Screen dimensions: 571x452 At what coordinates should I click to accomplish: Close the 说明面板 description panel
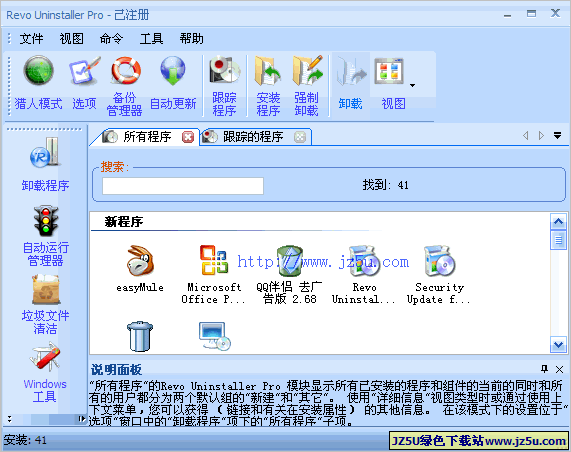click(x=560, y=370)
